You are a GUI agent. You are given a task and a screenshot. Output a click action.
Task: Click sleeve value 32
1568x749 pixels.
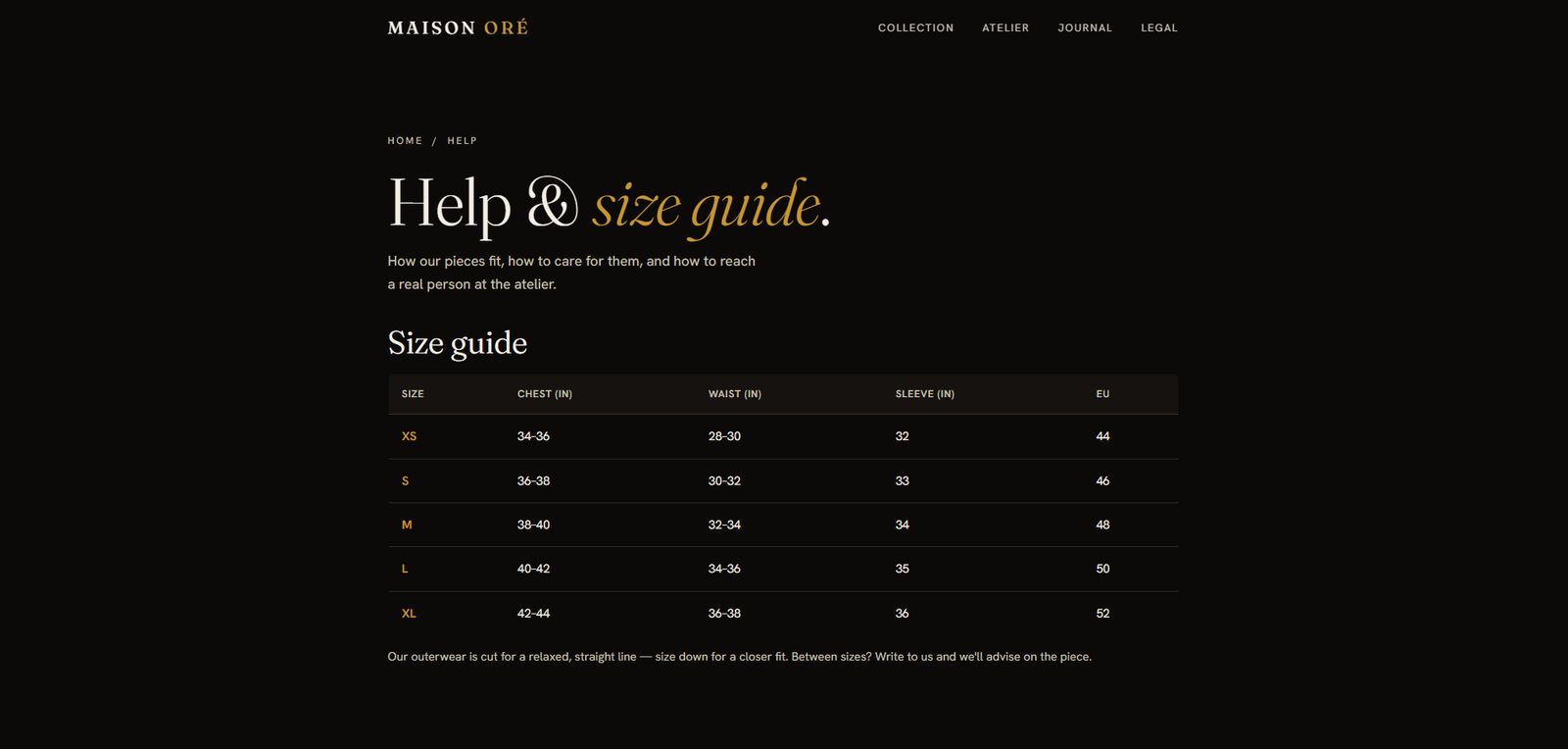pos(902,436)
